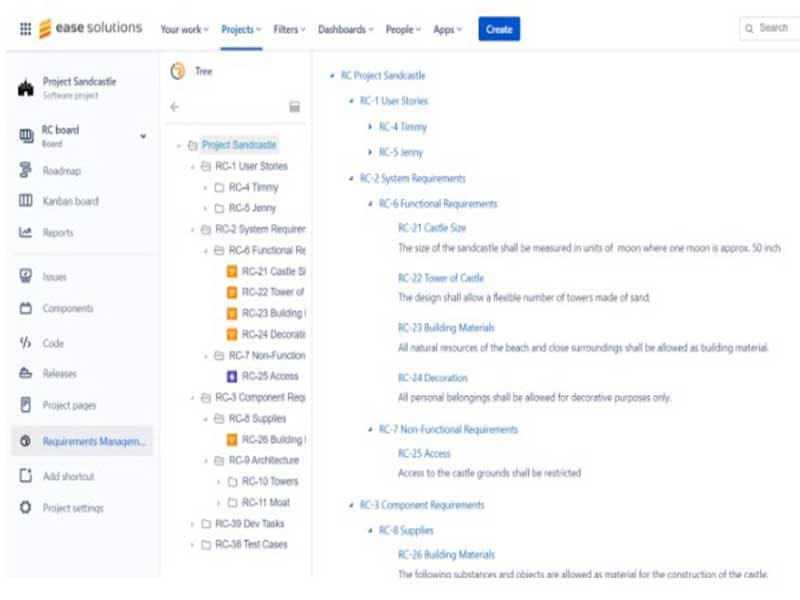Screen dimensions: 800x600
Task: Click the Releases ship icon
Action: tap(26, 374)
